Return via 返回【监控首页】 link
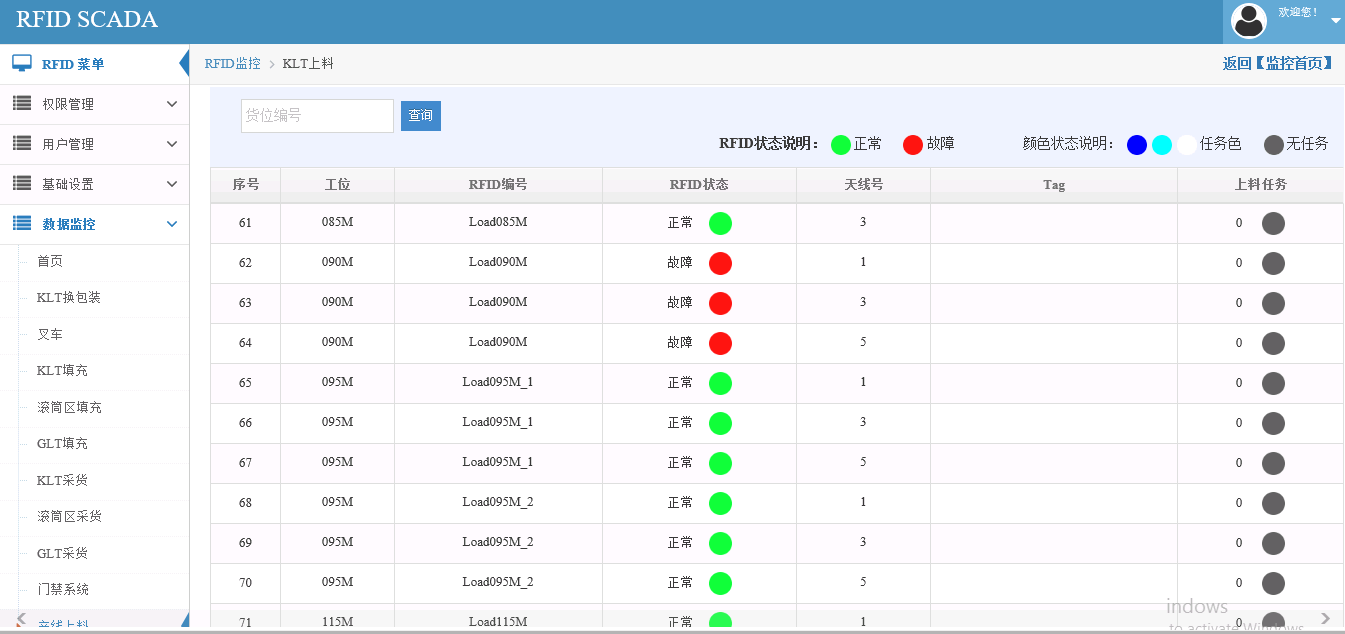 (x=1277, y=63)
